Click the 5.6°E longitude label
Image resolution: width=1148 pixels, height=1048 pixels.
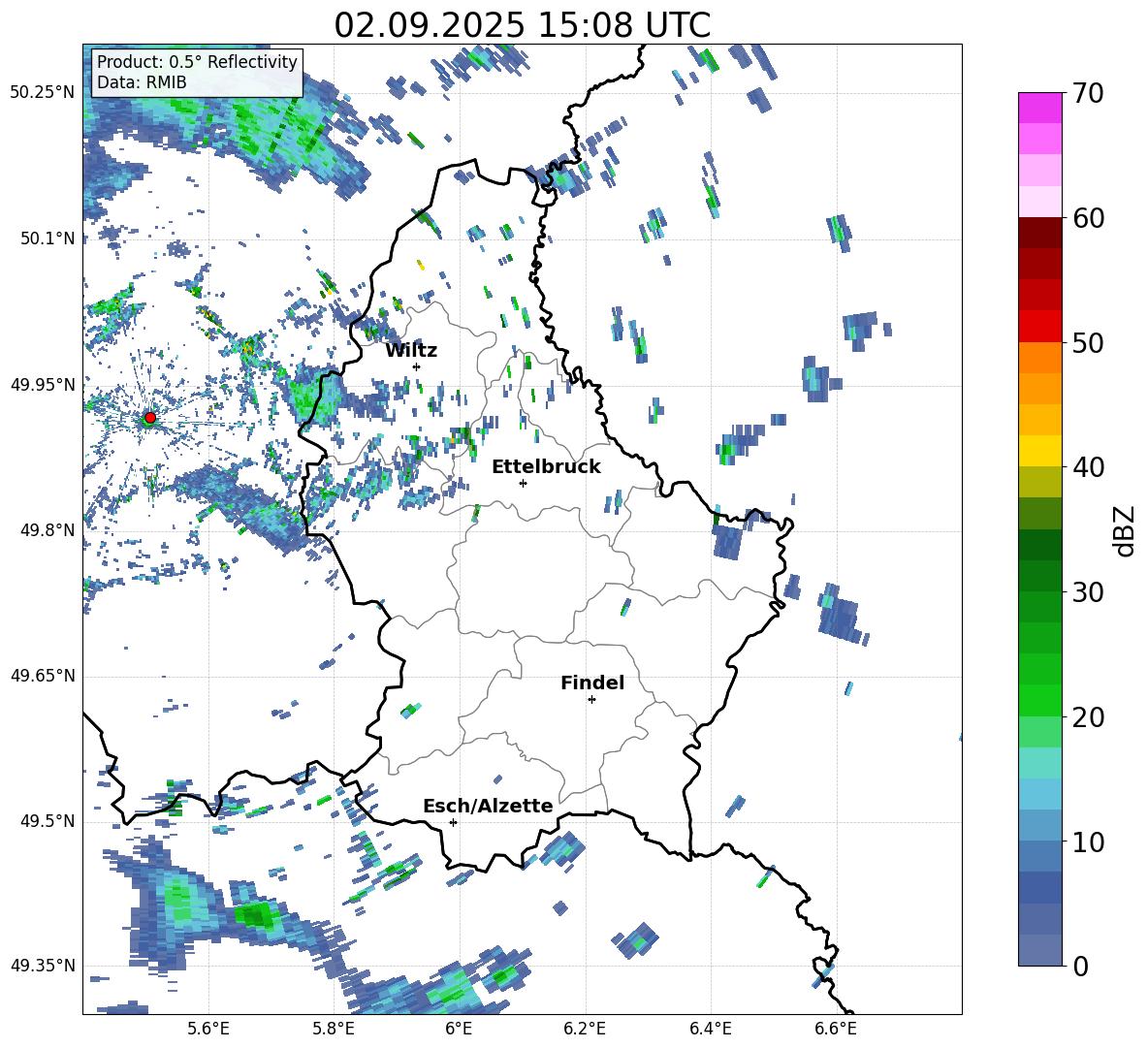tap(208, 1029)
